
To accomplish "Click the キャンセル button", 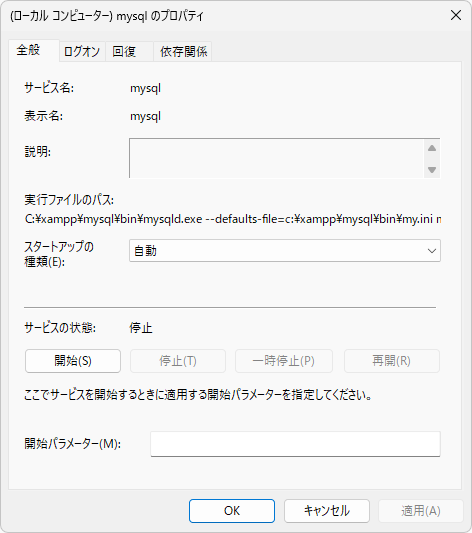I will (327, 511).
